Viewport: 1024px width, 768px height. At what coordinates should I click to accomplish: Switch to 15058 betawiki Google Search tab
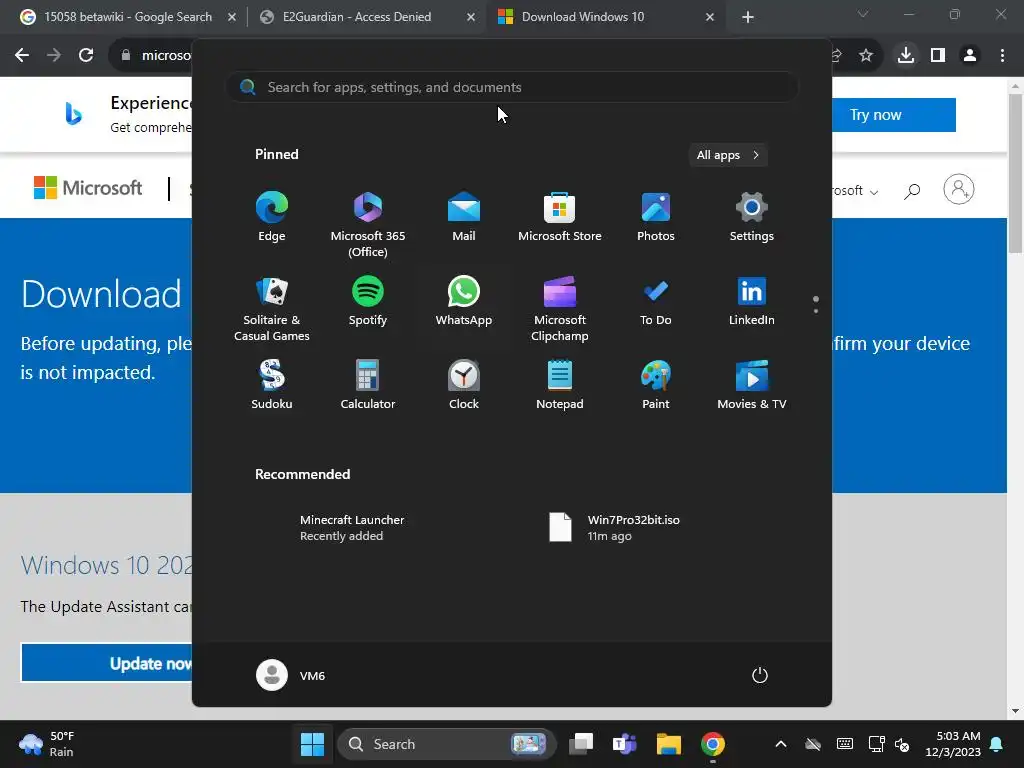click(x=127, y=17)
